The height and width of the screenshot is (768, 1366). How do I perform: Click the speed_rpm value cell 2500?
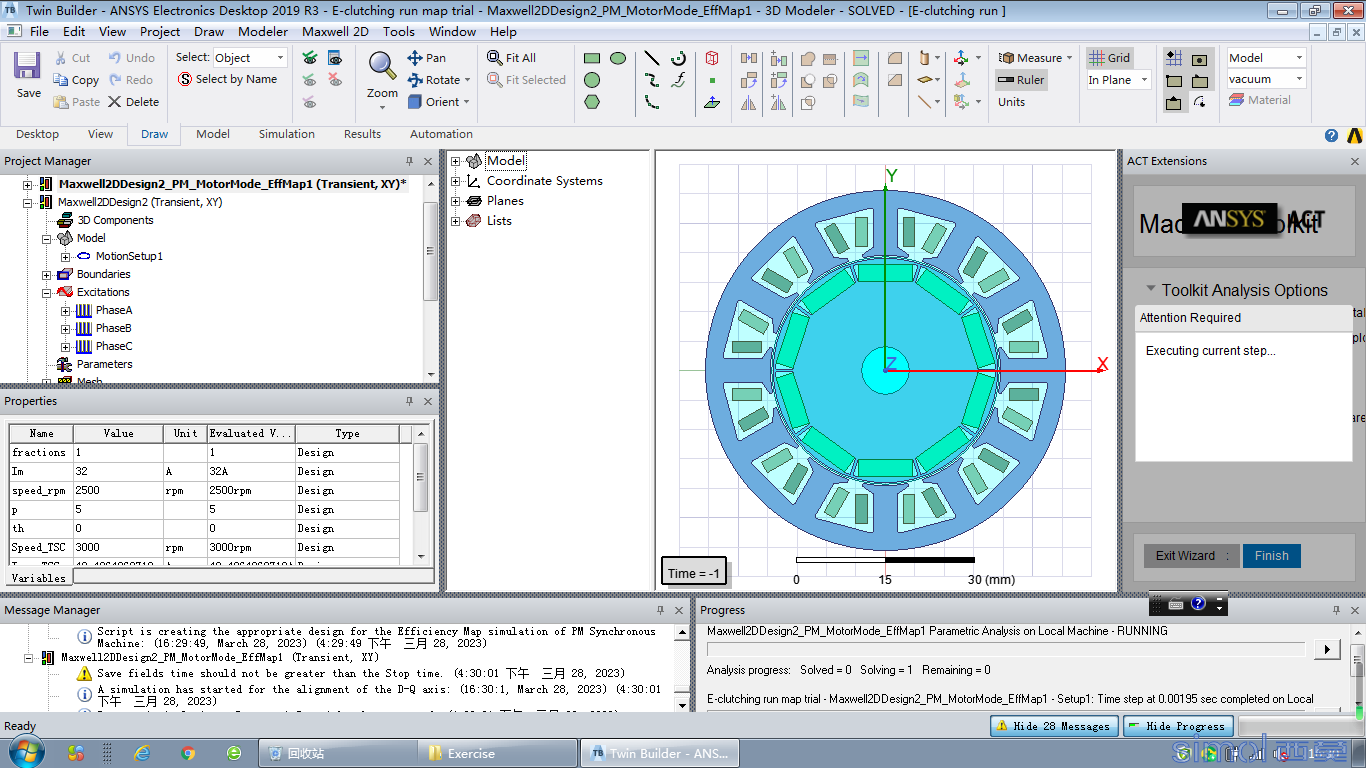(x=118, y=490)
